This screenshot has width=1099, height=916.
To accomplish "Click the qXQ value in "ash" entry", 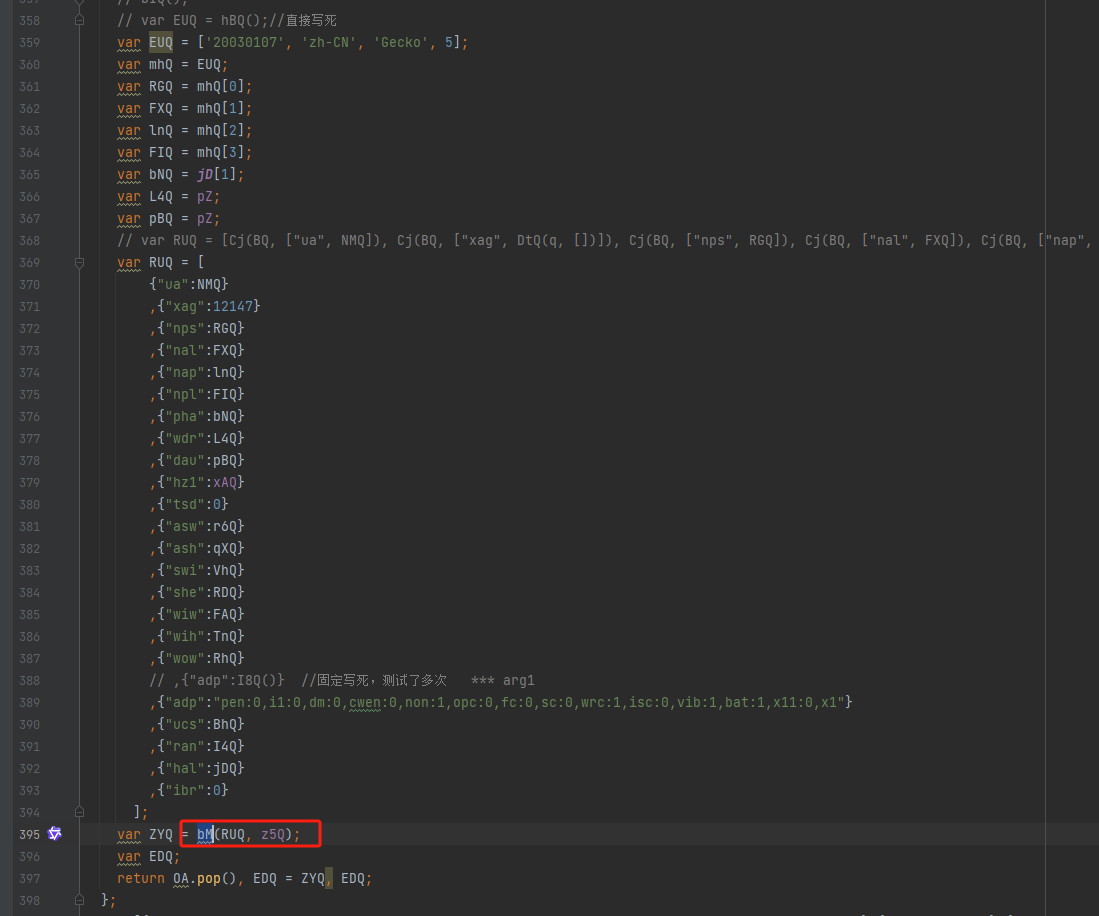I will (x=225, y=548).
